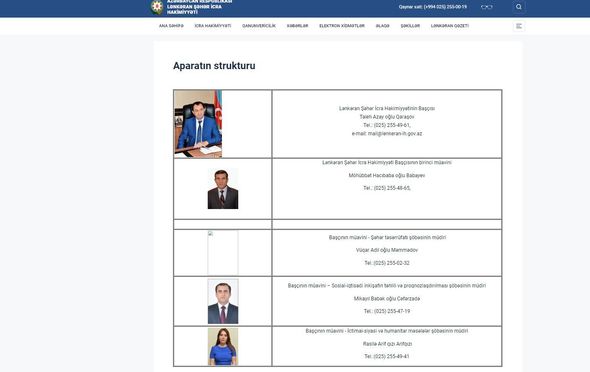Open the hamburger menu icon beside navigation
The height and width of the screenshot is (372, 590).
519,26
